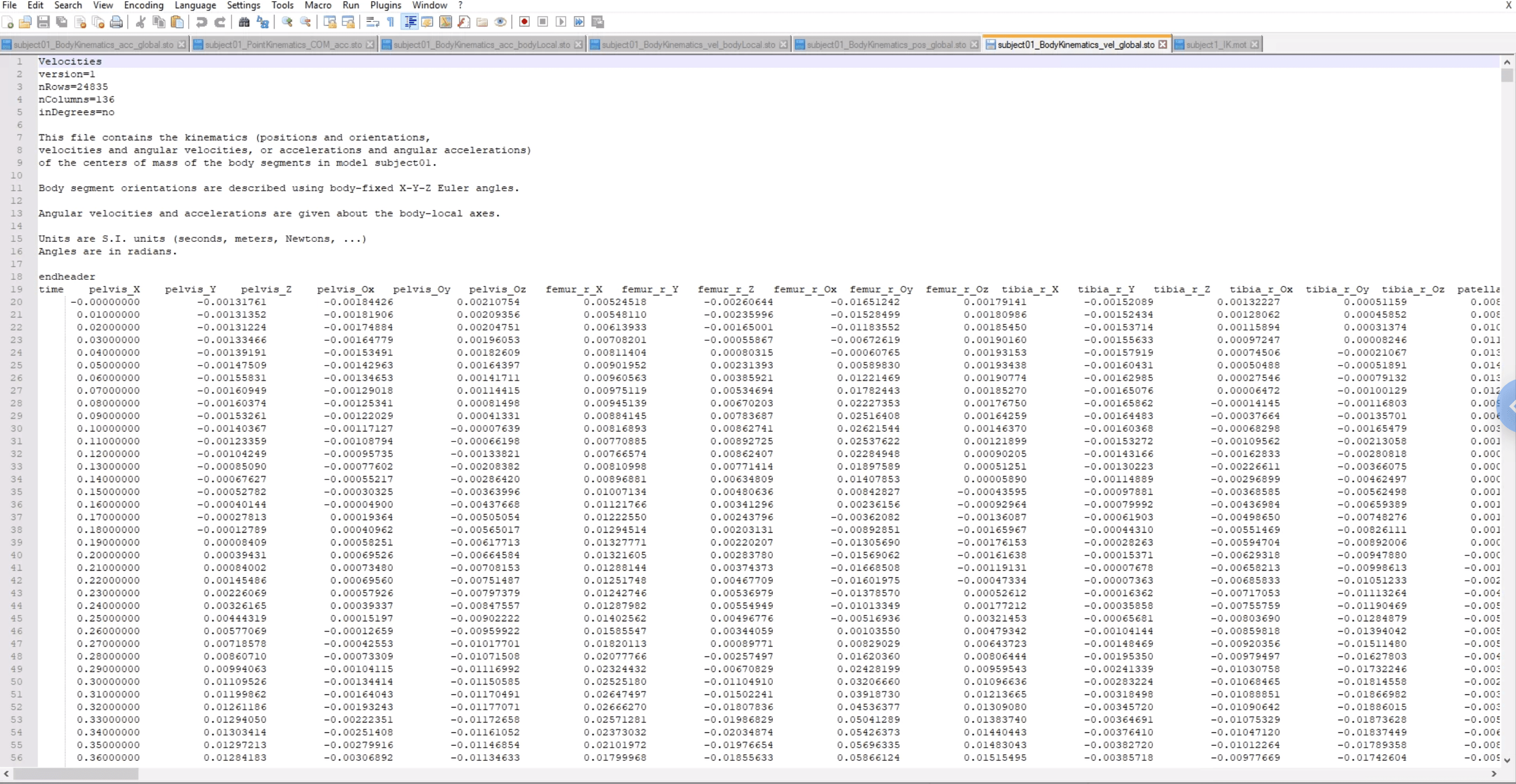Open Folder as Workspace icon
This screenshot has height=784, width=1516.
point(482,23)
